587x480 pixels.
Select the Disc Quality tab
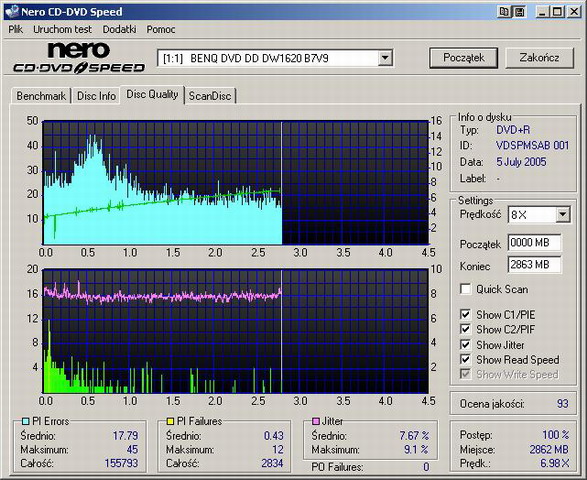click(152, 94)
